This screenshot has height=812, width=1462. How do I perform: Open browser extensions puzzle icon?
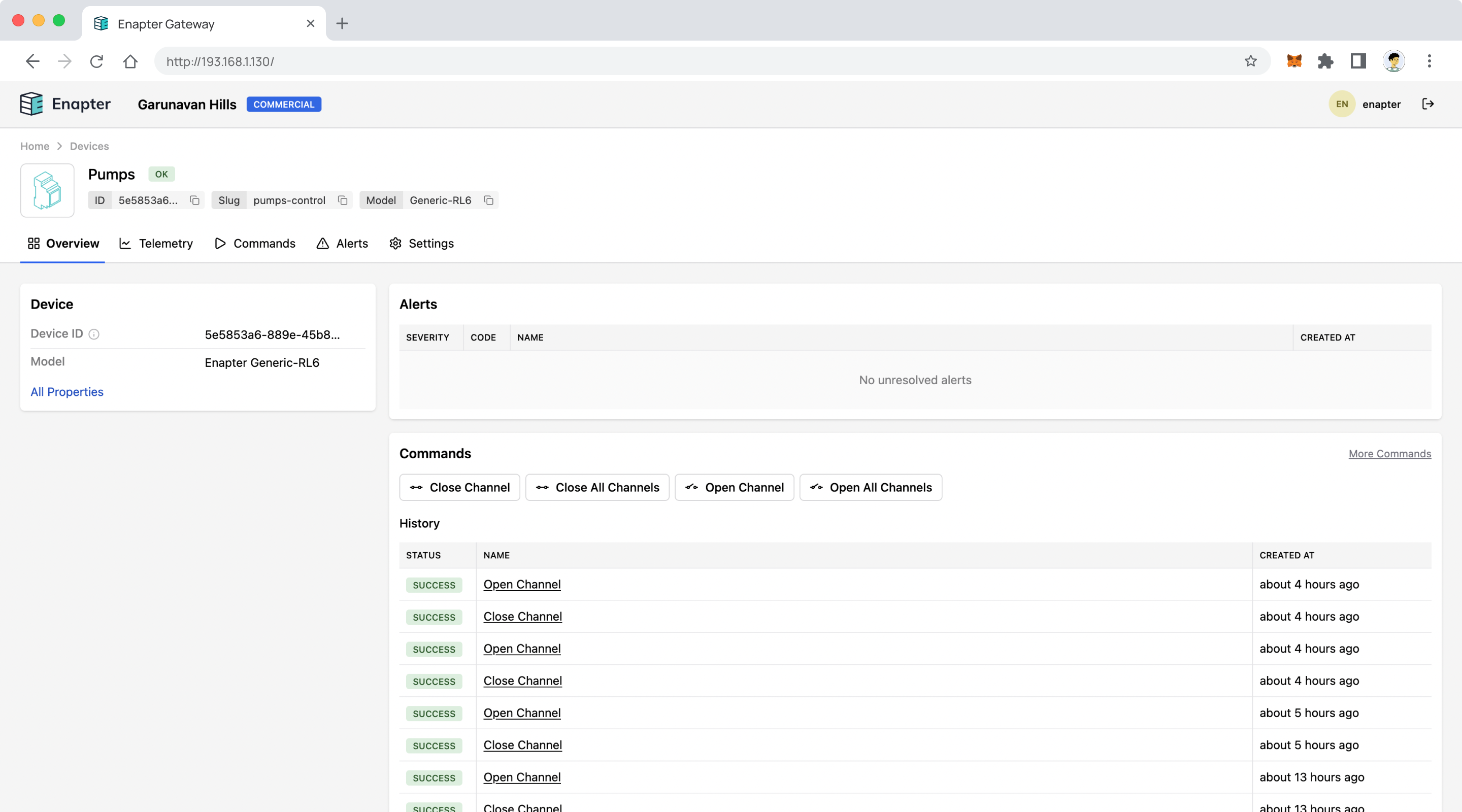1325,61
